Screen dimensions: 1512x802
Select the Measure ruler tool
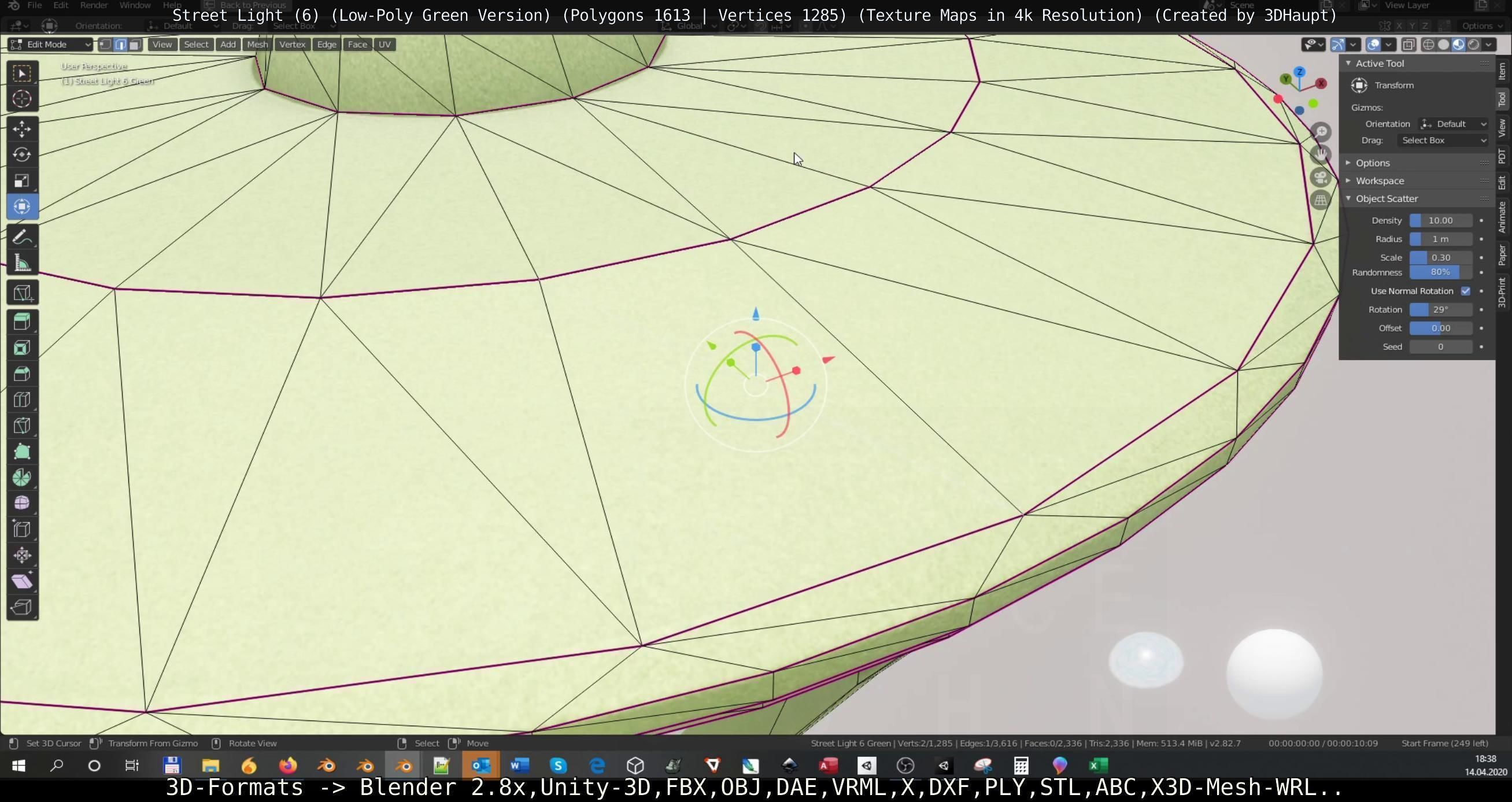tap(22, 264)
